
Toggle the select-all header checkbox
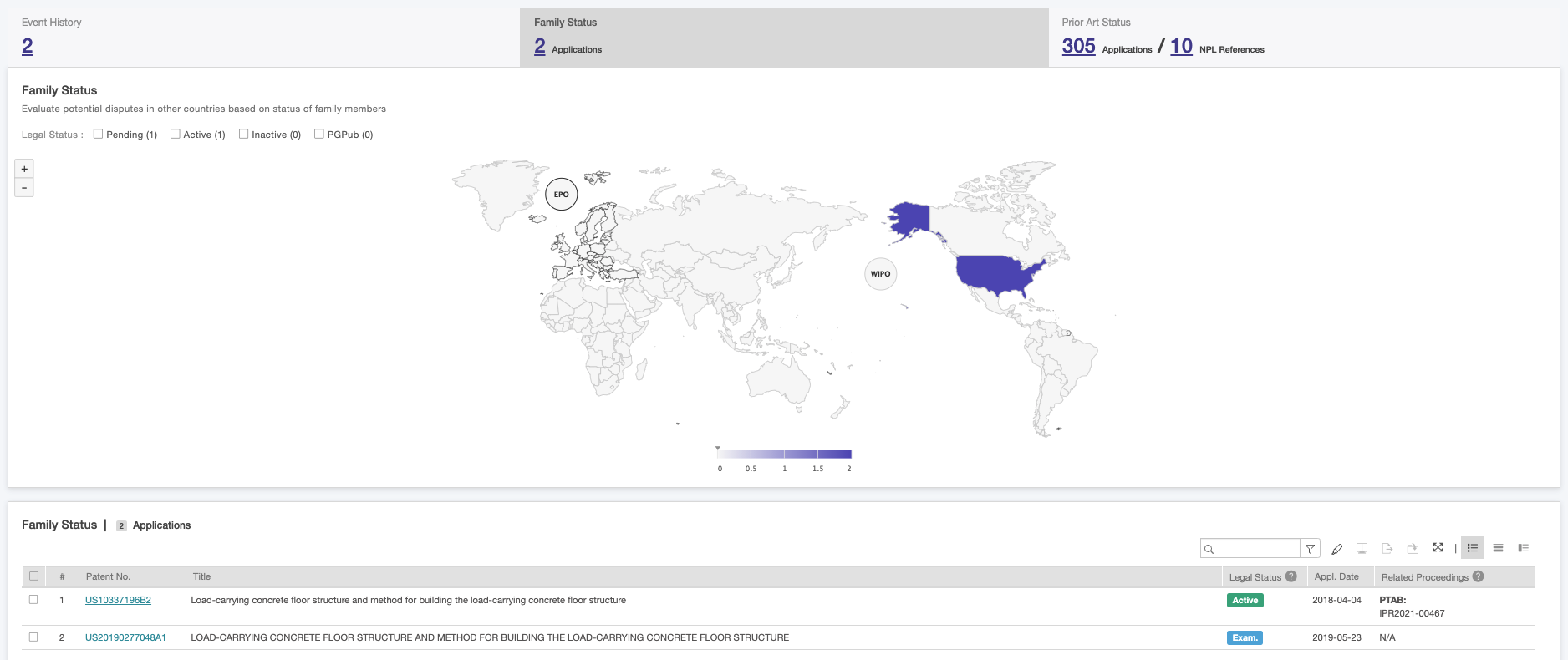click(33, 576)
